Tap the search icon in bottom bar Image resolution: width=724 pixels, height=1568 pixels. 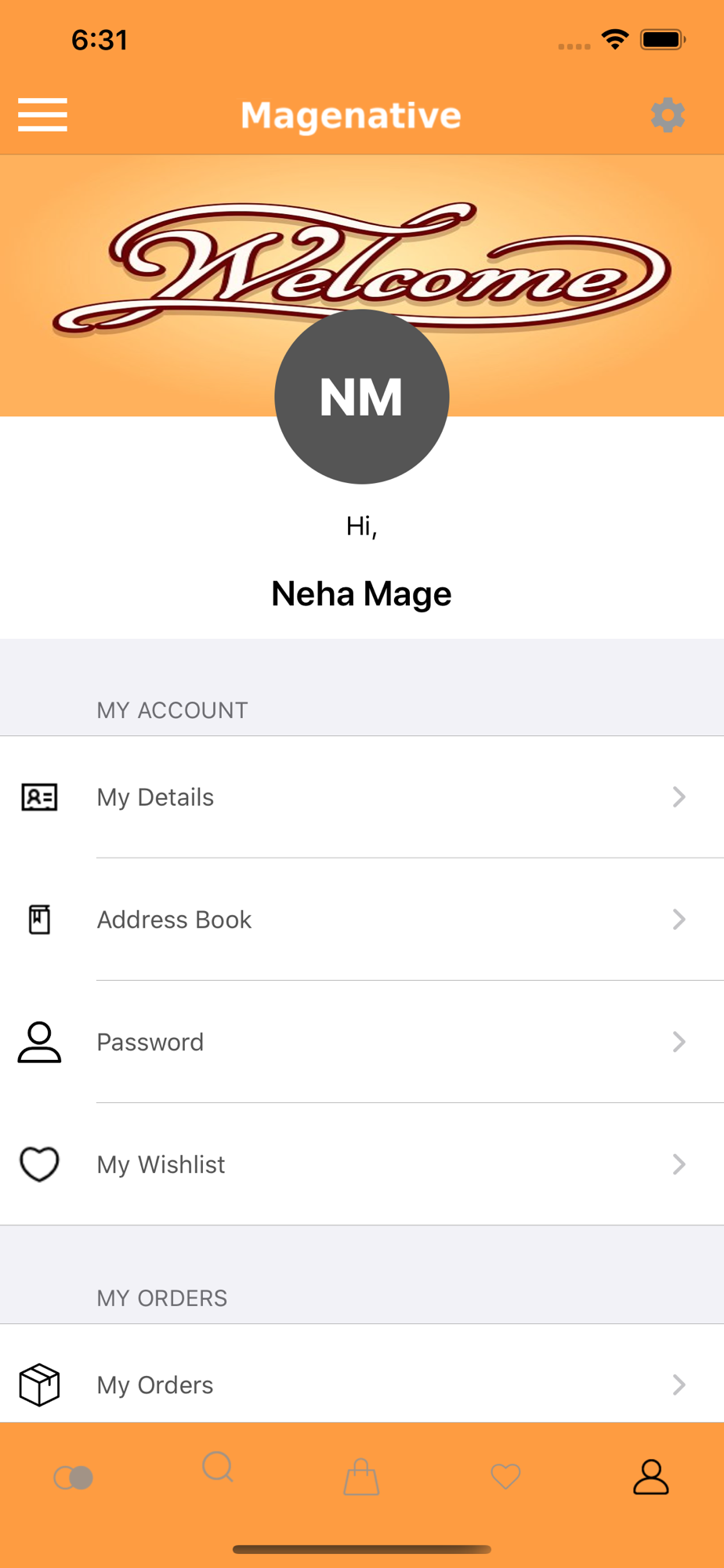tap(218, 1467)
